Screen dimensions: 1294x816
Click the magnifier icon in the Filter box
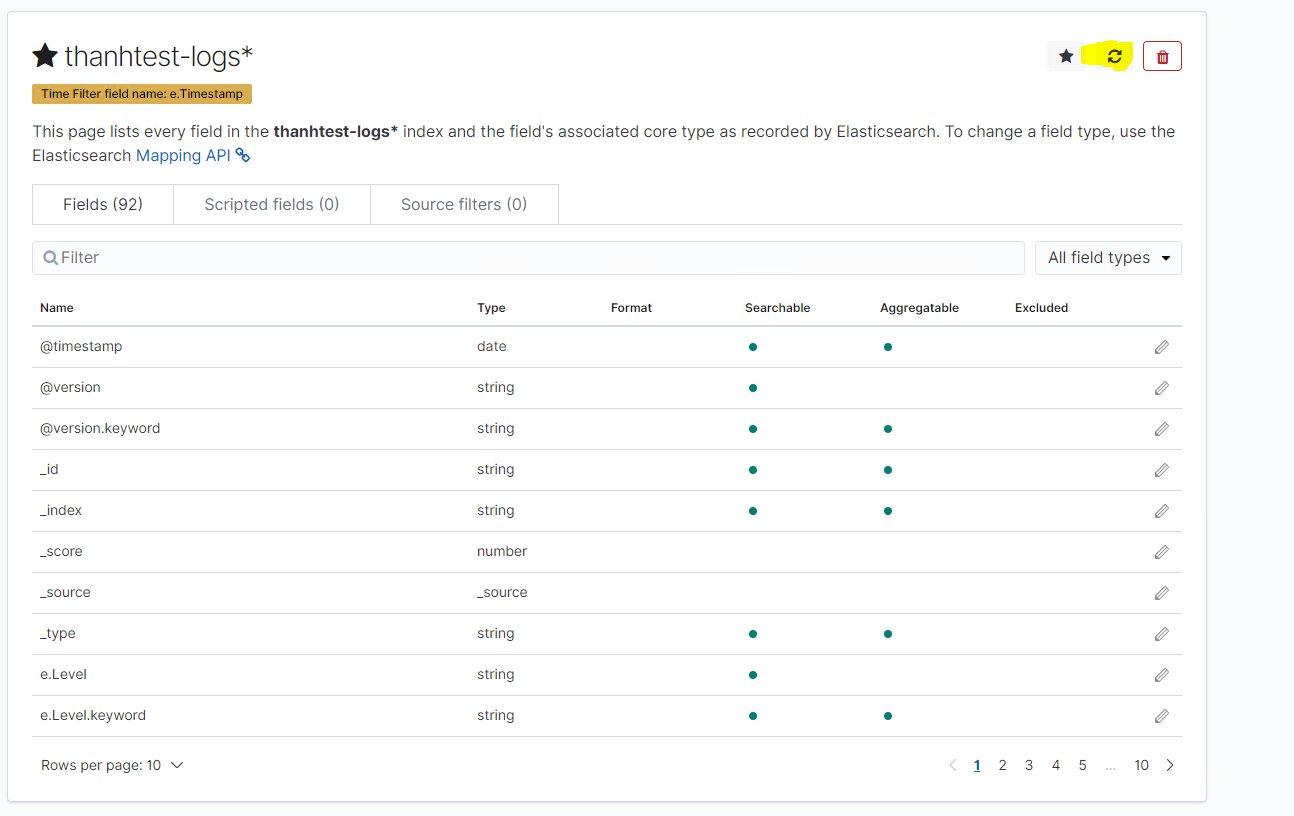[50, 257]
